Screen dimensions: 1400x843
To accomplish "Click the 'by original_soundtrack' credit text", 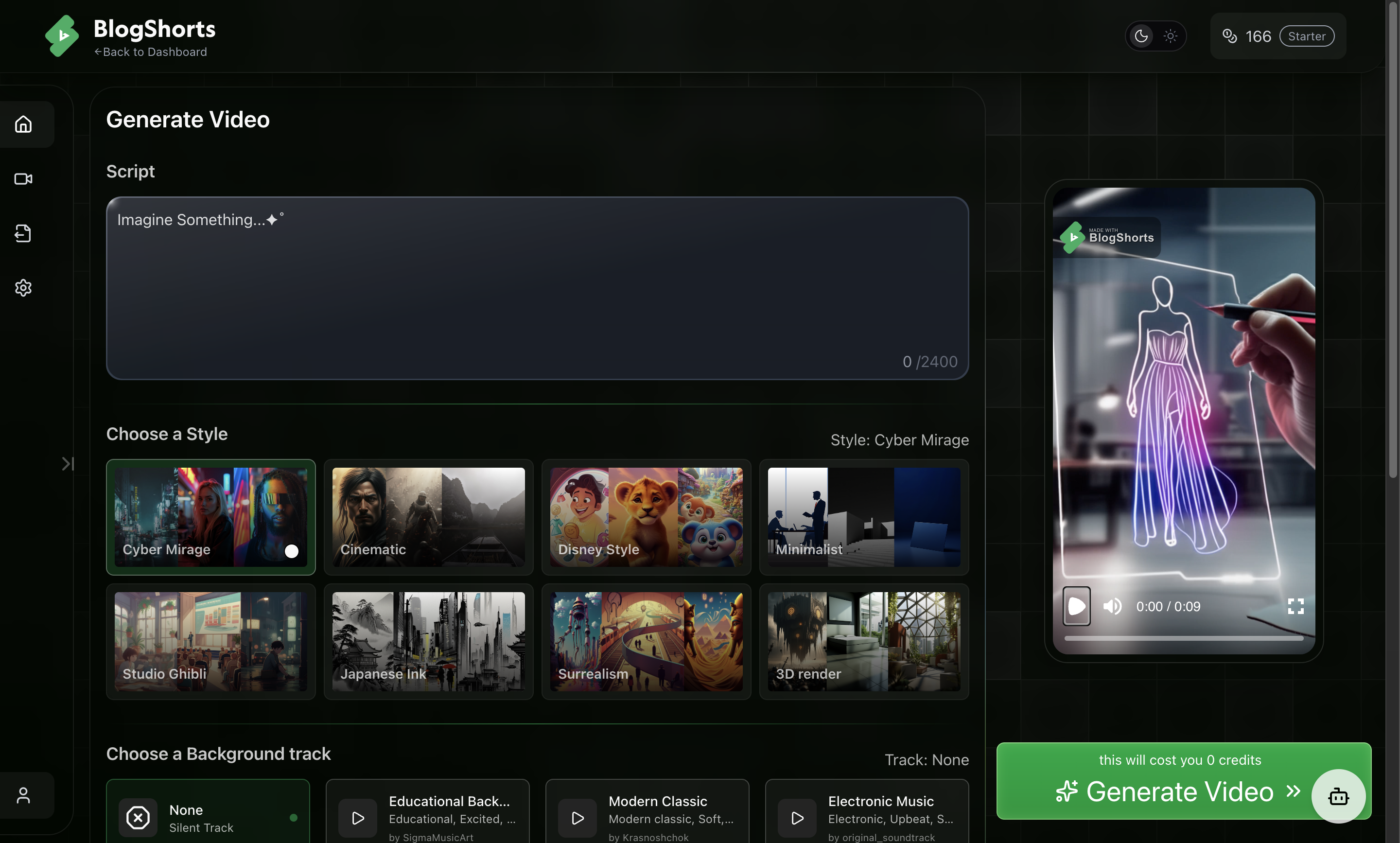I will 881,837.
